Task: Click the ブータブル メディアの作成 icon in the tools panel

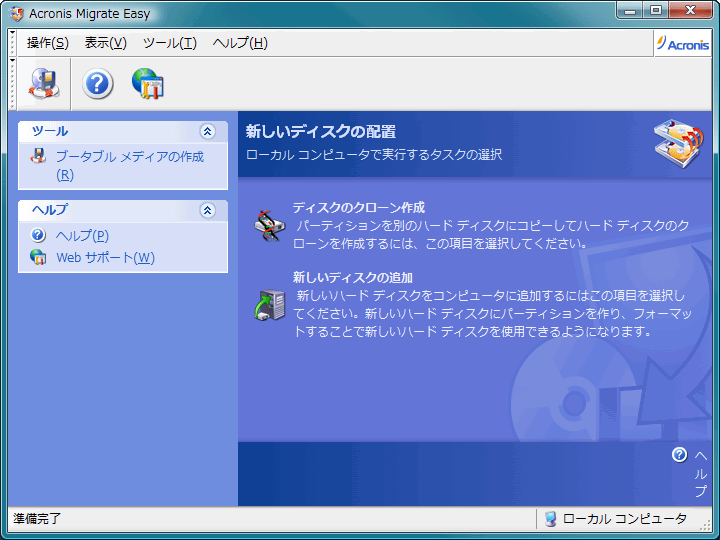Action: [38, 156]
